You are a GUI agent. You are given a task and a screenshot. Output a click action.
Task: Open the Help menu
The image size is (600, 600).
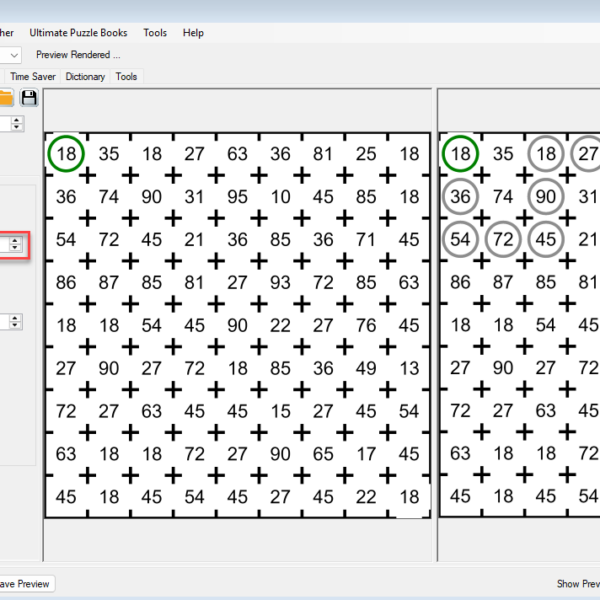193,33
